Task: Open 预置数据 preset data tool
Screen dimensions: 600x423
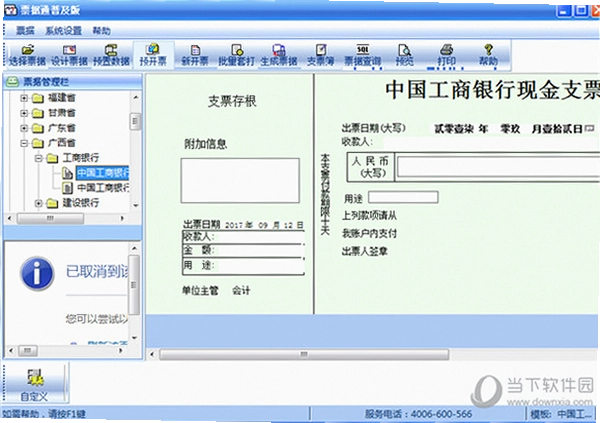Action: point(111,56)
